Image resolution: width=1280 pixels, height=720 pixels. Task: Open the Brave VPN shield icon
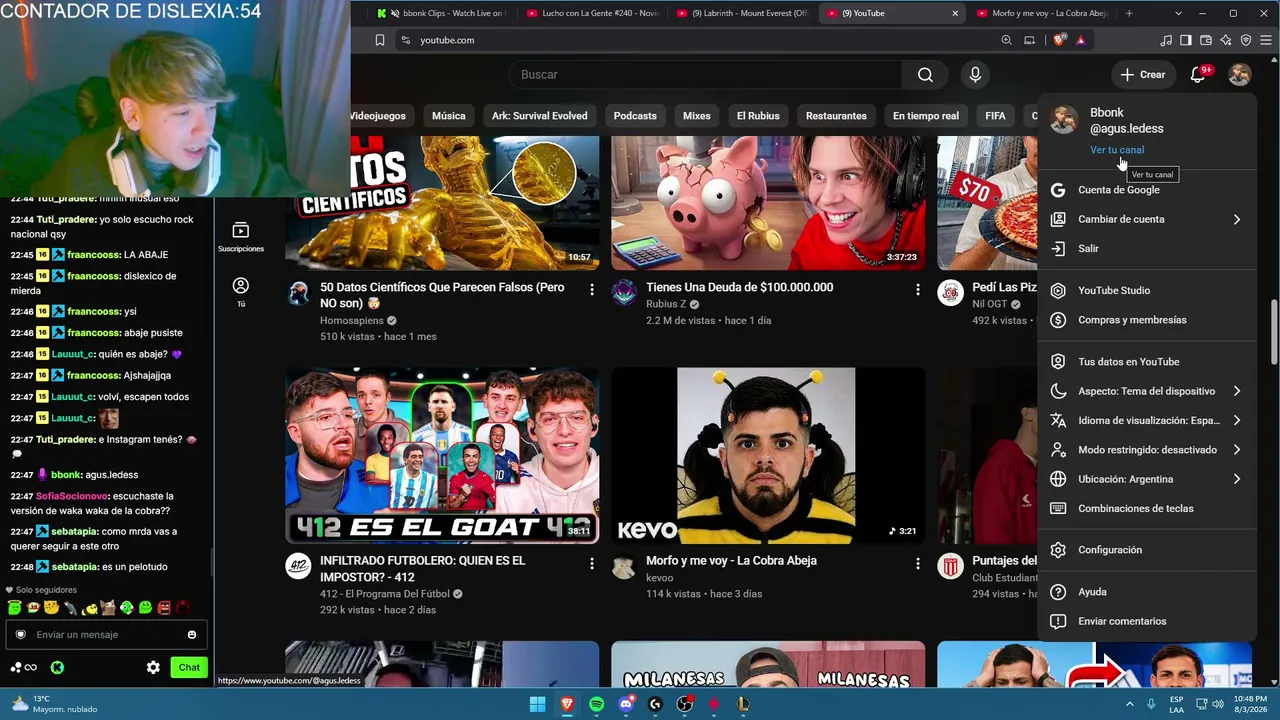pyautogui.click(x=1246, y=40)
